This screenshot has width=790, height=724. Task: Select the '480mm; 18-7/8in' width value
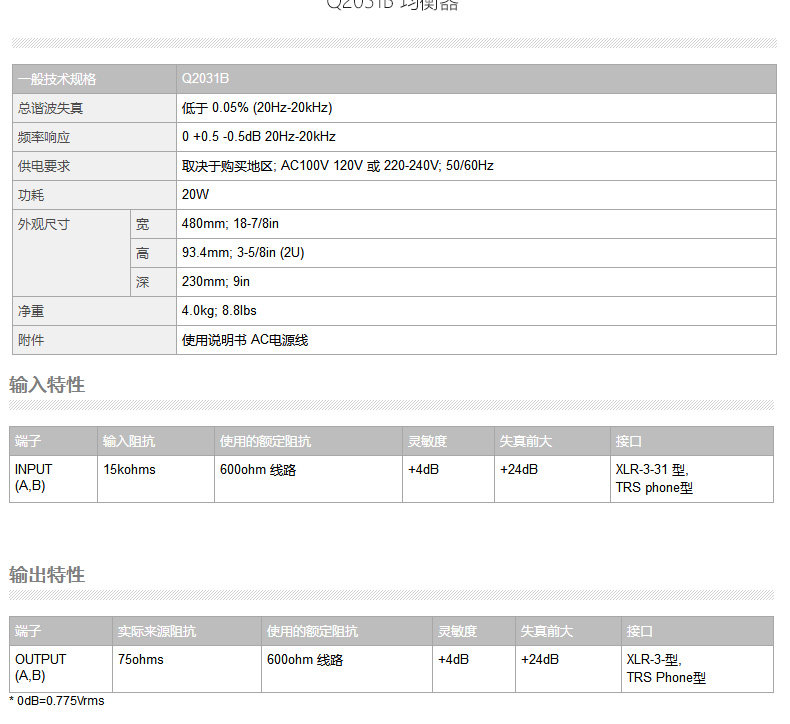(230, 224)
